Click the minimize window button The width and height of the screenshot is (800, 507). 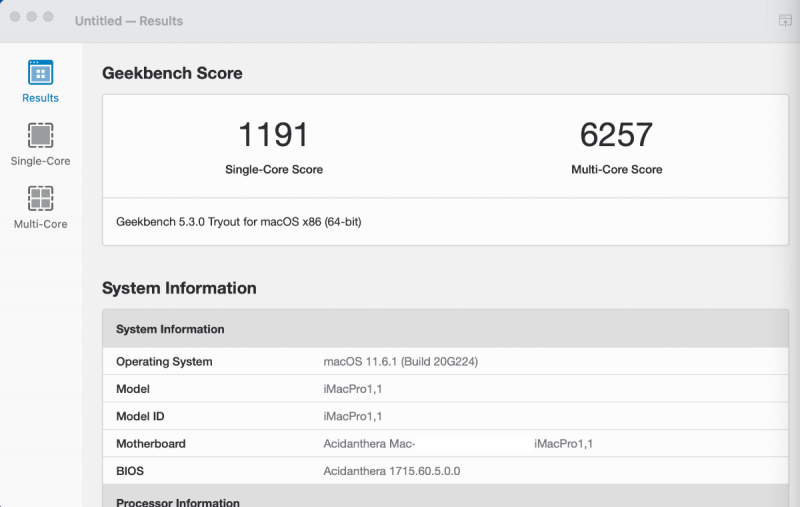coord(32,18)
